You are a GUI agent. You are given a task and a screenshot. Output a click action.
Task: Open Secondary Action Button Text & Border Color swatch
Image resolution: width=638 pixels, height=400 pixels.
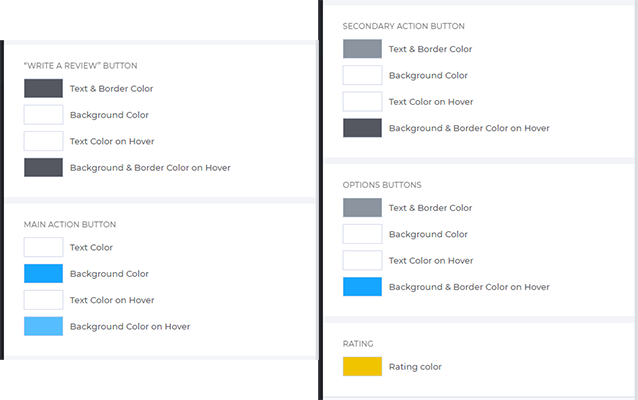point(363,49)
